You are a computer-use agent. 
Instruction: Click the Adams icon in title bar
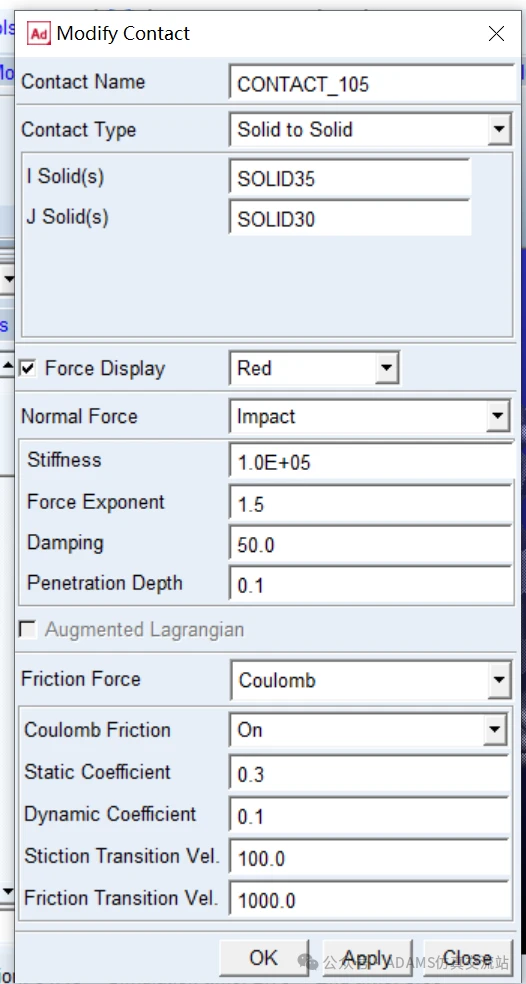pyautogui.click(x=38, y=33)
